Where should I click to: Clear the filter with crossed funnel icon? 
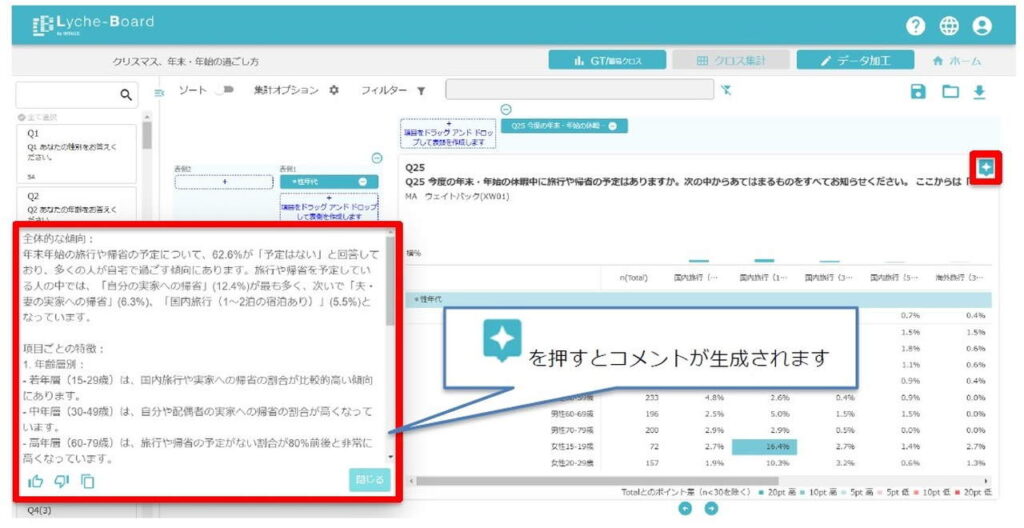coord(726,90)
